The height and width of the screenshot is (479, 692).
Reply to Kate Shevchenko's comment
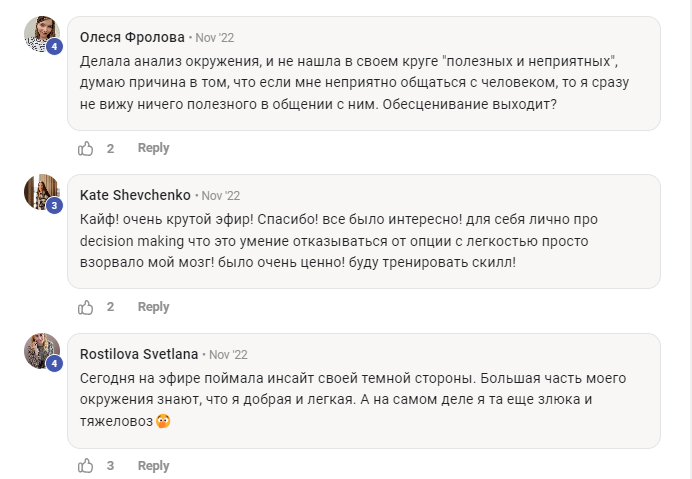click(x=153, y=307)
